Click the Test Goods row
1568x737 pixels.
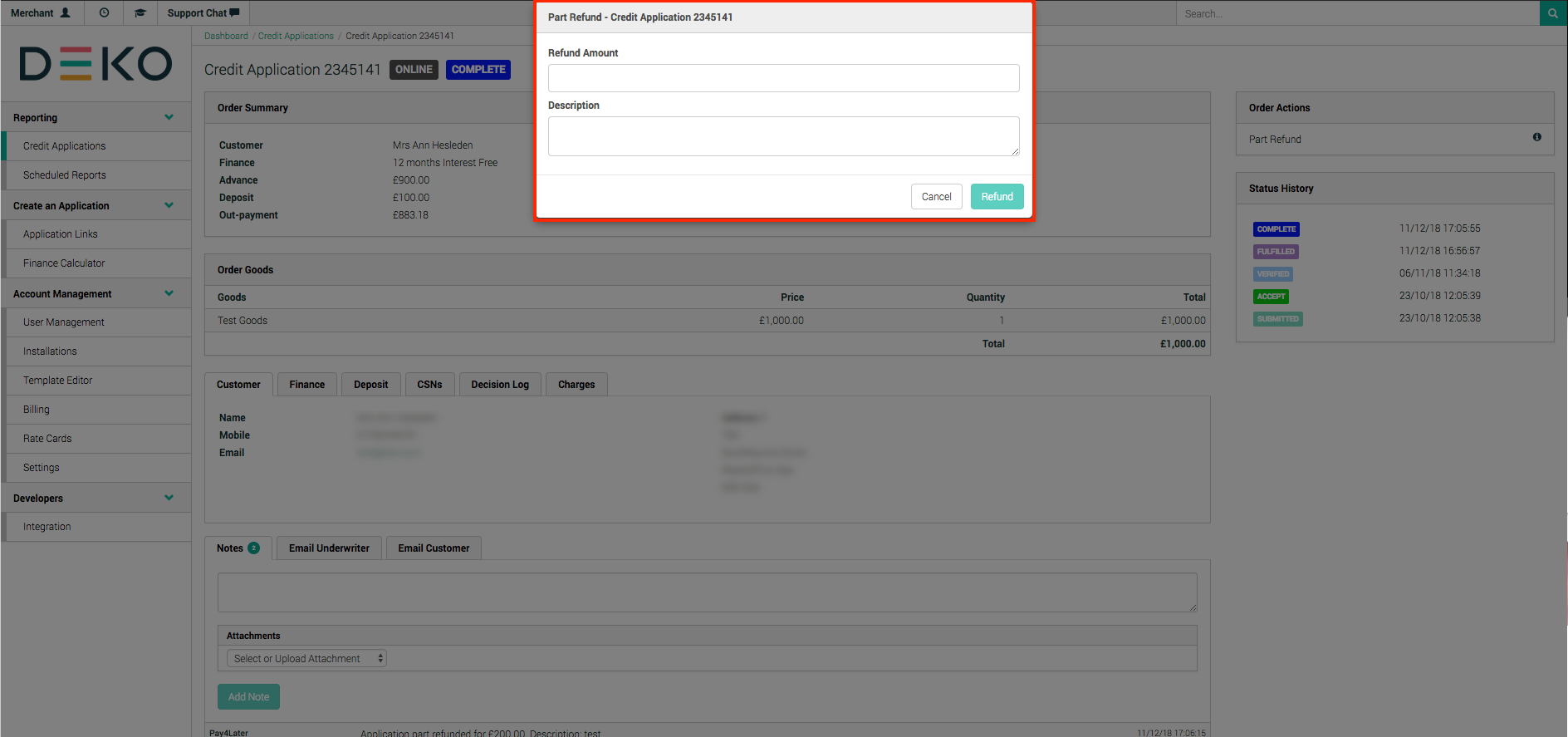pos(708,321)
